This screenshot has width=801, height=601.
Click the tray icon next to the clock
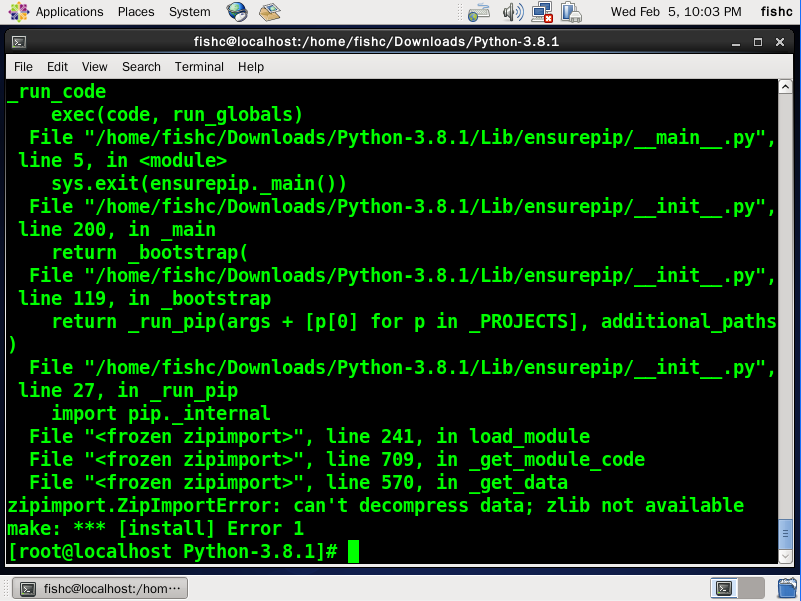572,12
